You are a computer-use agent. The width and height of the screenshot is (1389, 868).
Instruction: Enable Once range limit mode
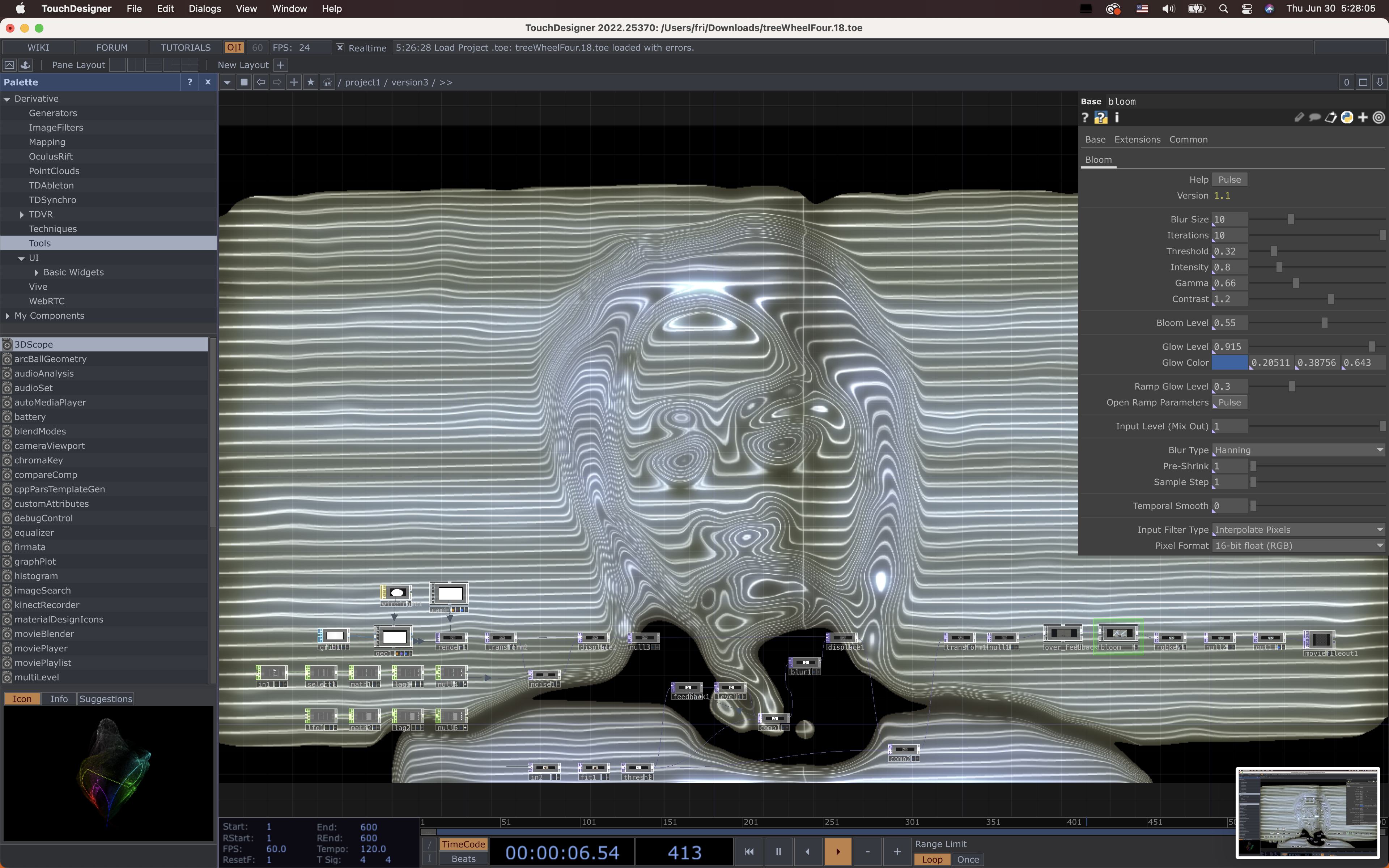click(968, 859)
